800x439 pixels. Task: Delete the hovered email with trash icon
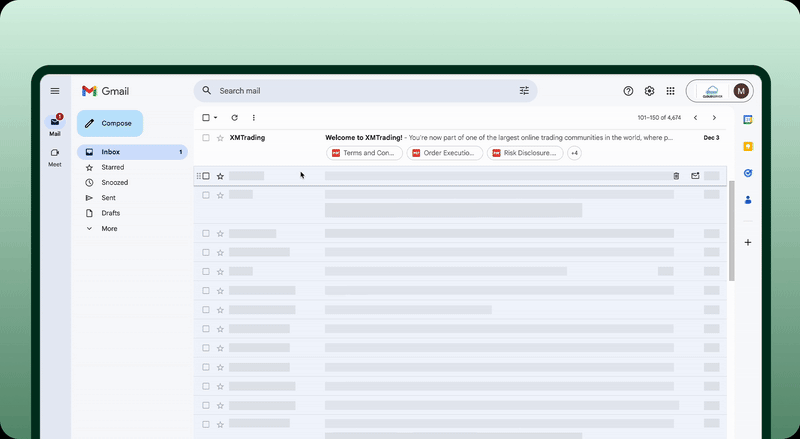[x=676, y=176]
